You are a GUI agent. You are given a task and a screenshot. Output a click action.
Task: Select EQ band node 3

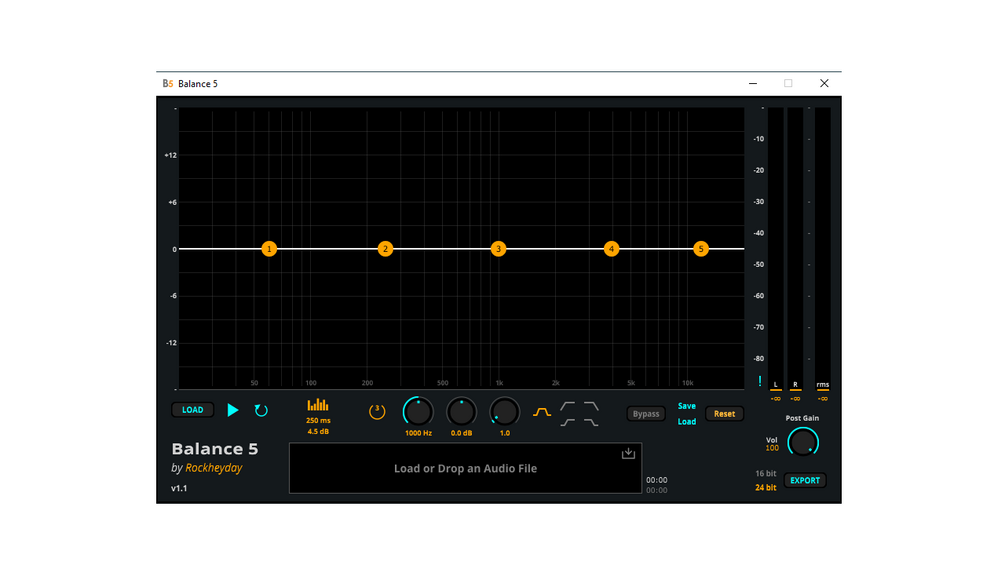click(498, 249)
